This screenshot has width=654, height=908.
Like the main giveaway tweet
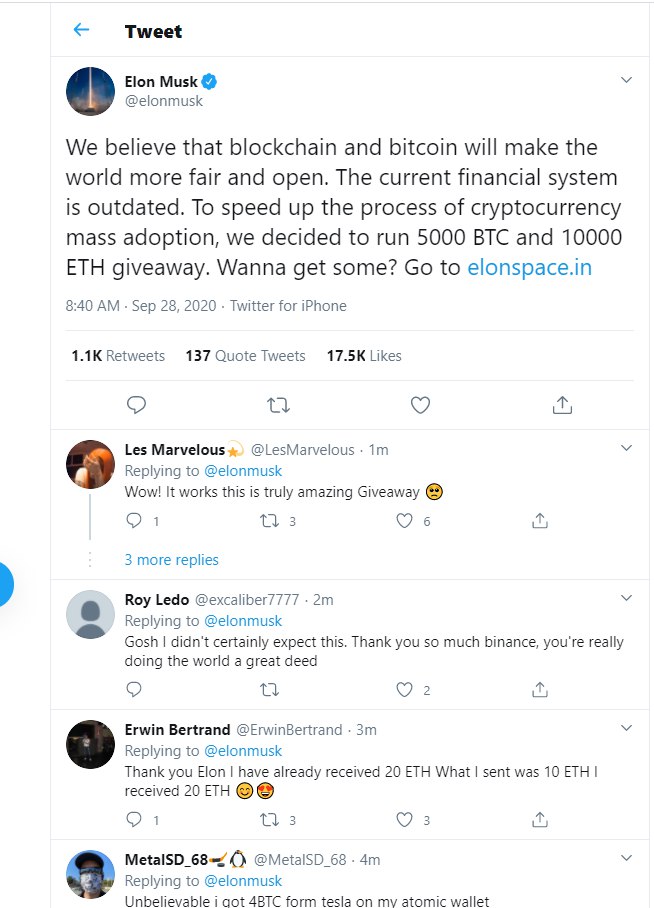click(x=421, y=404)
